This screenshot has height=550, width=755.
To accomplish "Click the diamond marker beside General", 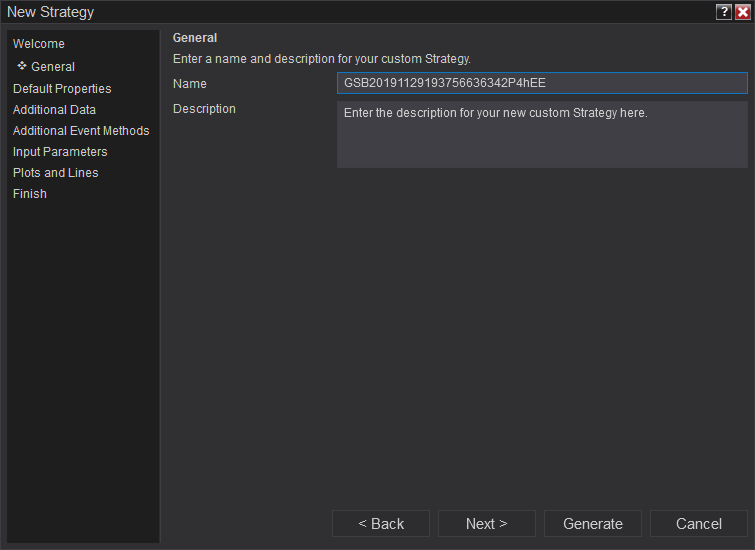I will pyautogui.click(x=22, y=66).
